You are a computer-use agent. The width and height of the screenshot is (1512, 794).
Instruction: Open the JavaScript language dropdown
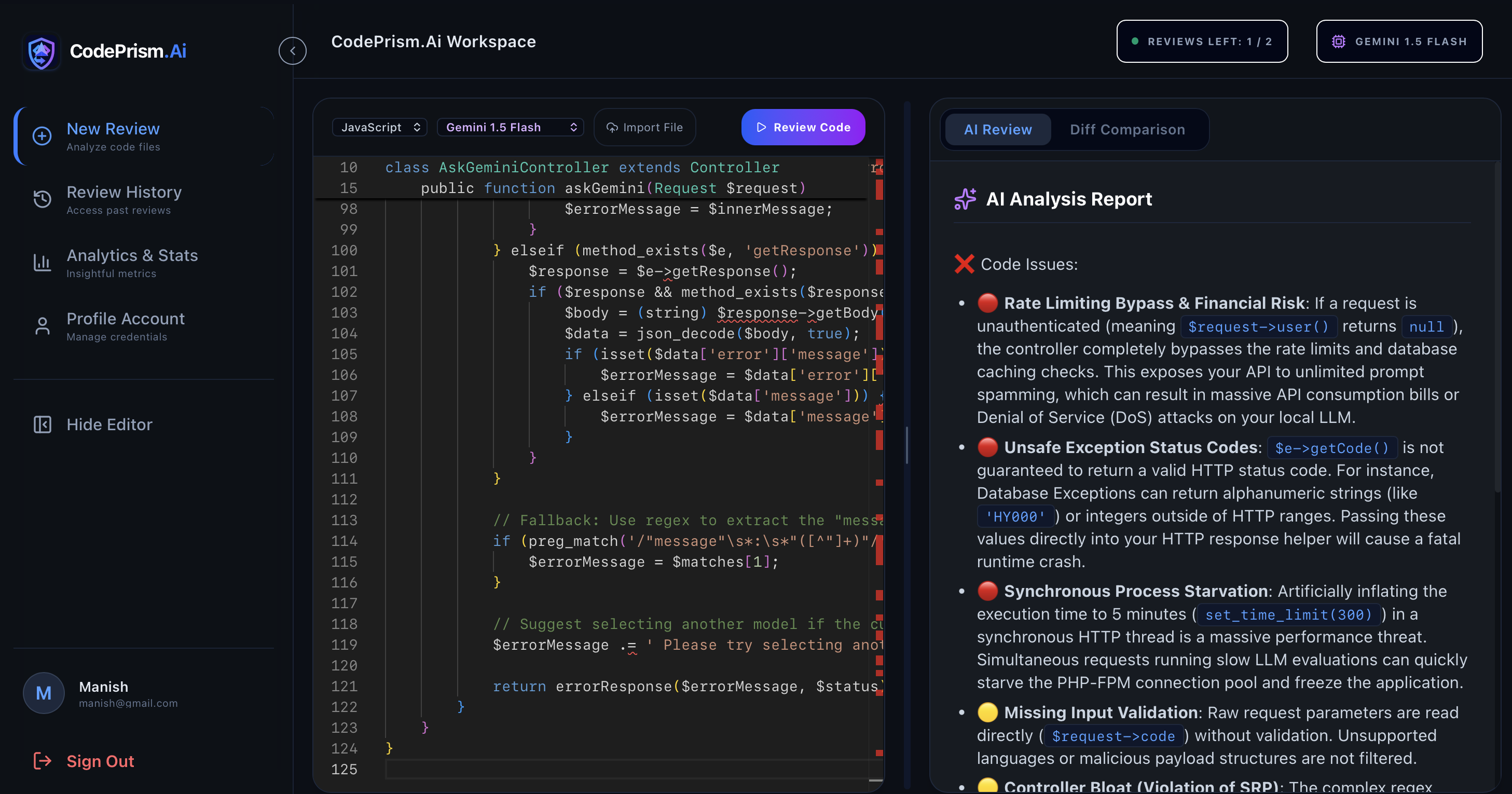[380, 127]
